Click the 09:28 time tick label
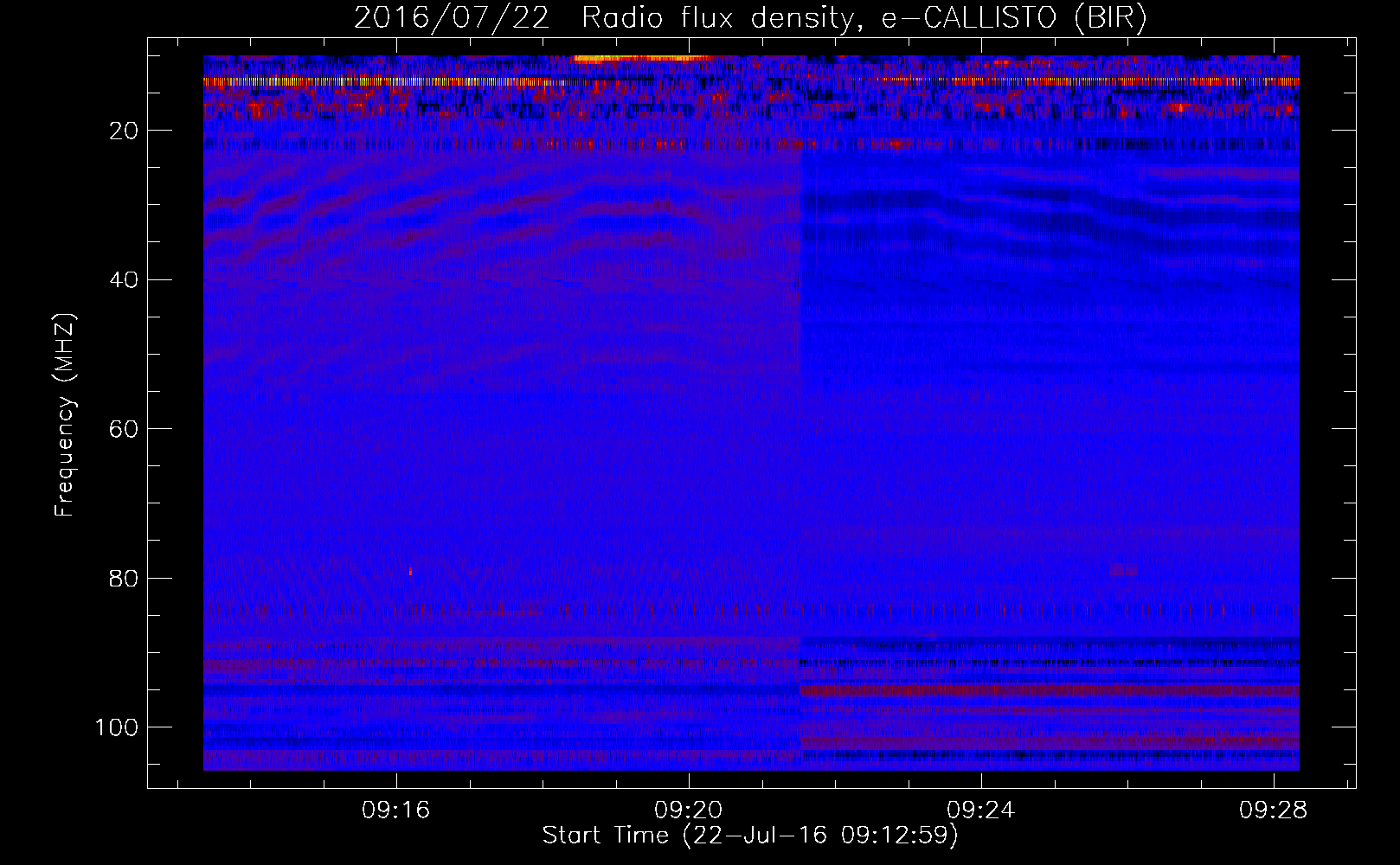This screenshot has height=865, width=1400. pos(1274,811)
